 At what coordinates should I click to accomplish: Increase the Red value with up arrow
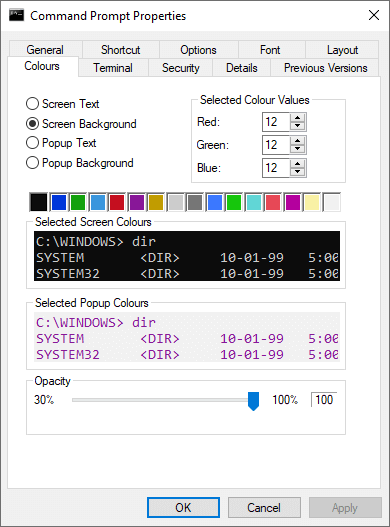pos(298,118)
